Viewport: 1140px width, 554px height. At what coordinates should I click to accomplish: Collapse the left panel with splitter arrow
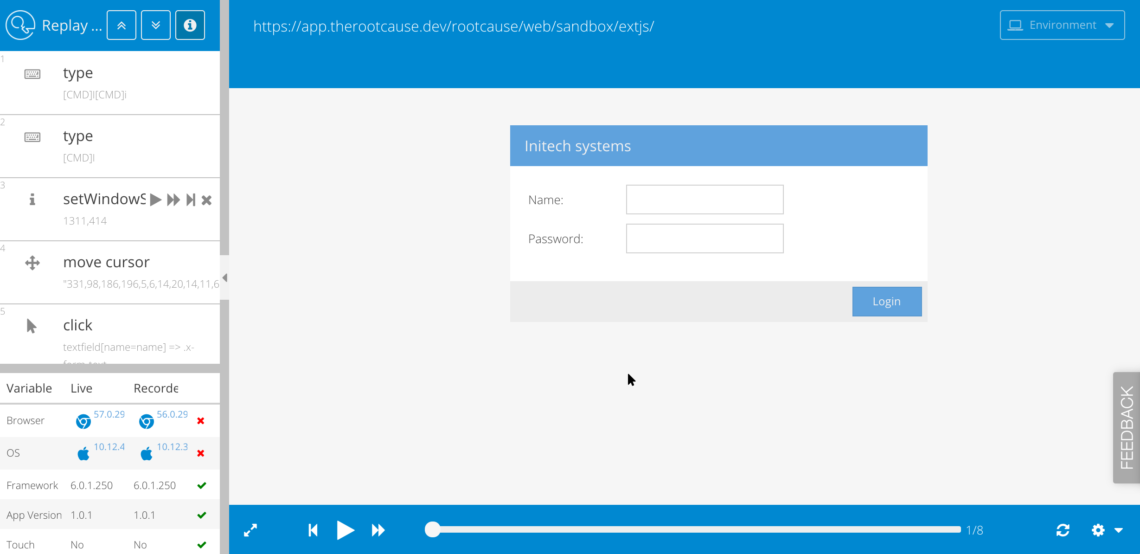(224, 277)
